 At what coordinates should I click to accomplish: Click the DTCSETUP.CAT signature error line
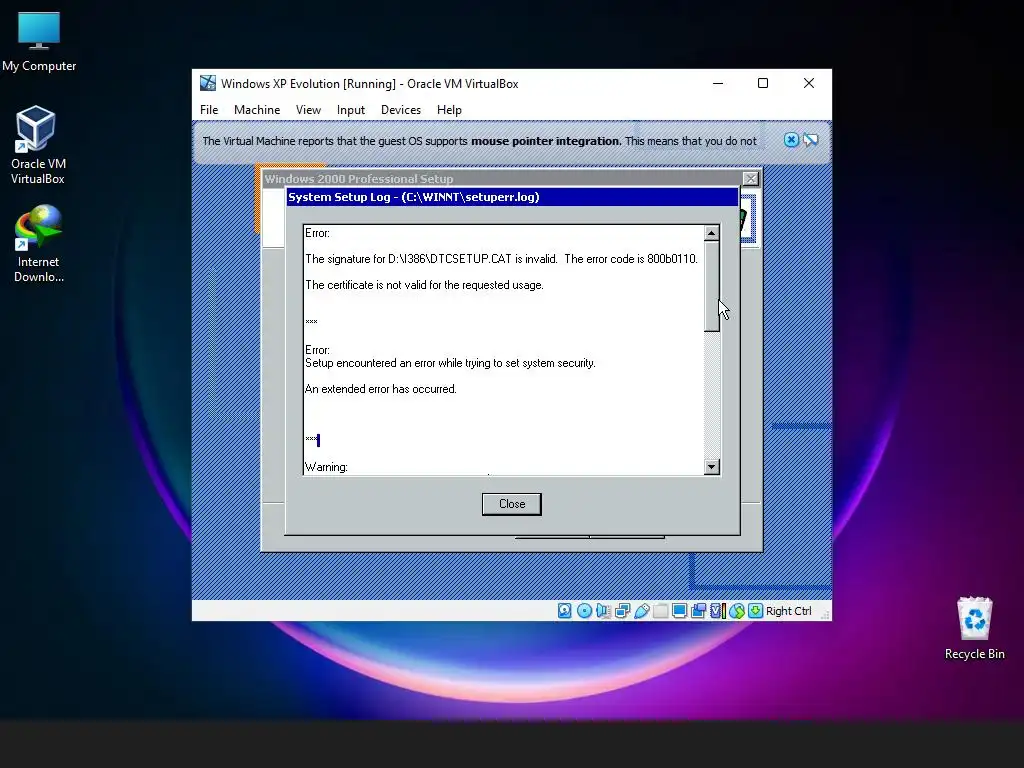502,259
